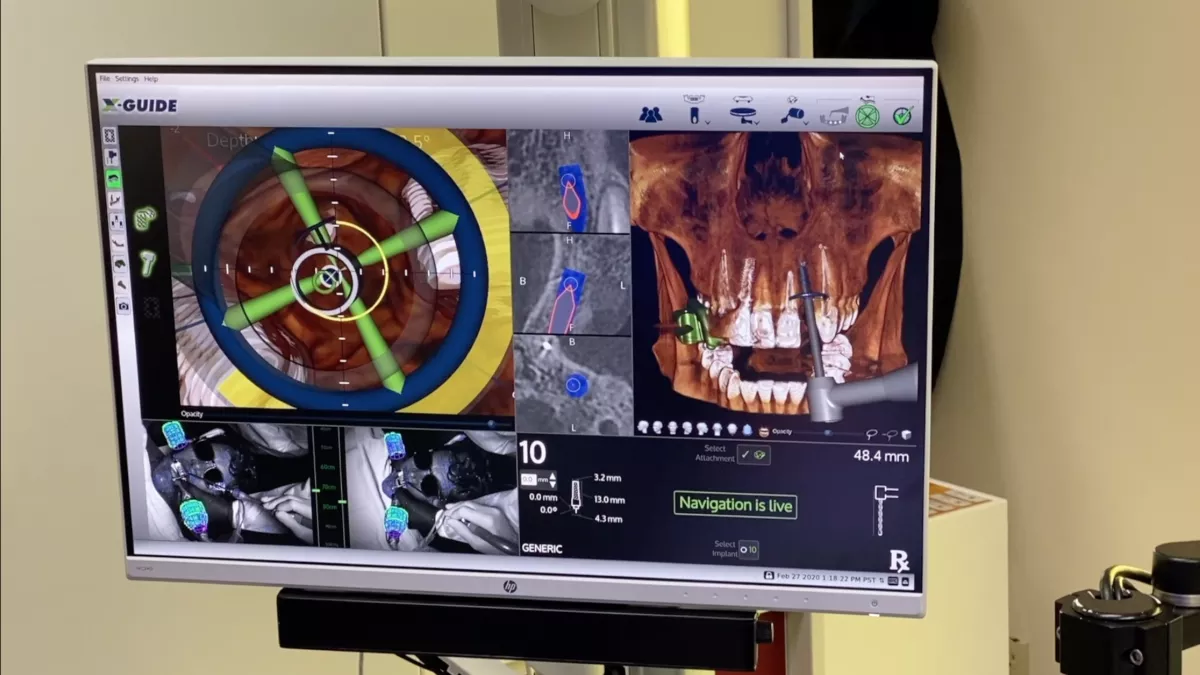This screenshot has width=1200, height=675.
Task: Click the patients group icon in top toolbar
Action: point(651,114)
